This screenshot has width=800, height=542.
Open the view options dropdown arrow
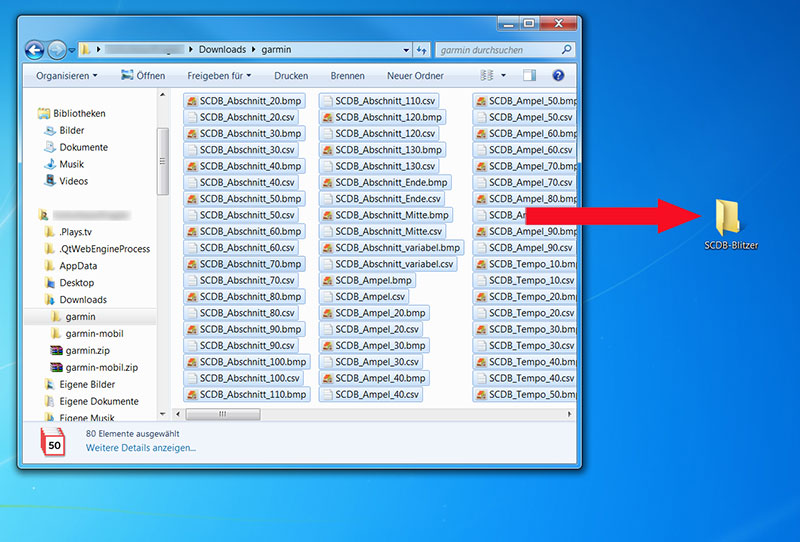(x=503, y=75)
